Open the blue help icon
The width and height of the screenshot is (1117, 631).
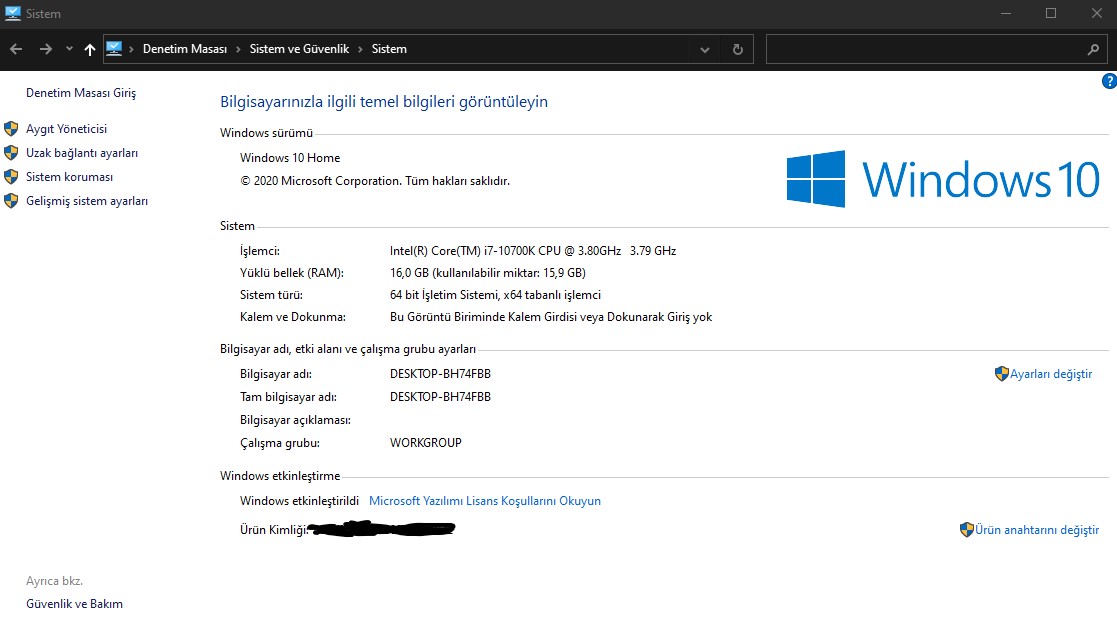[x=1109, y=81]
